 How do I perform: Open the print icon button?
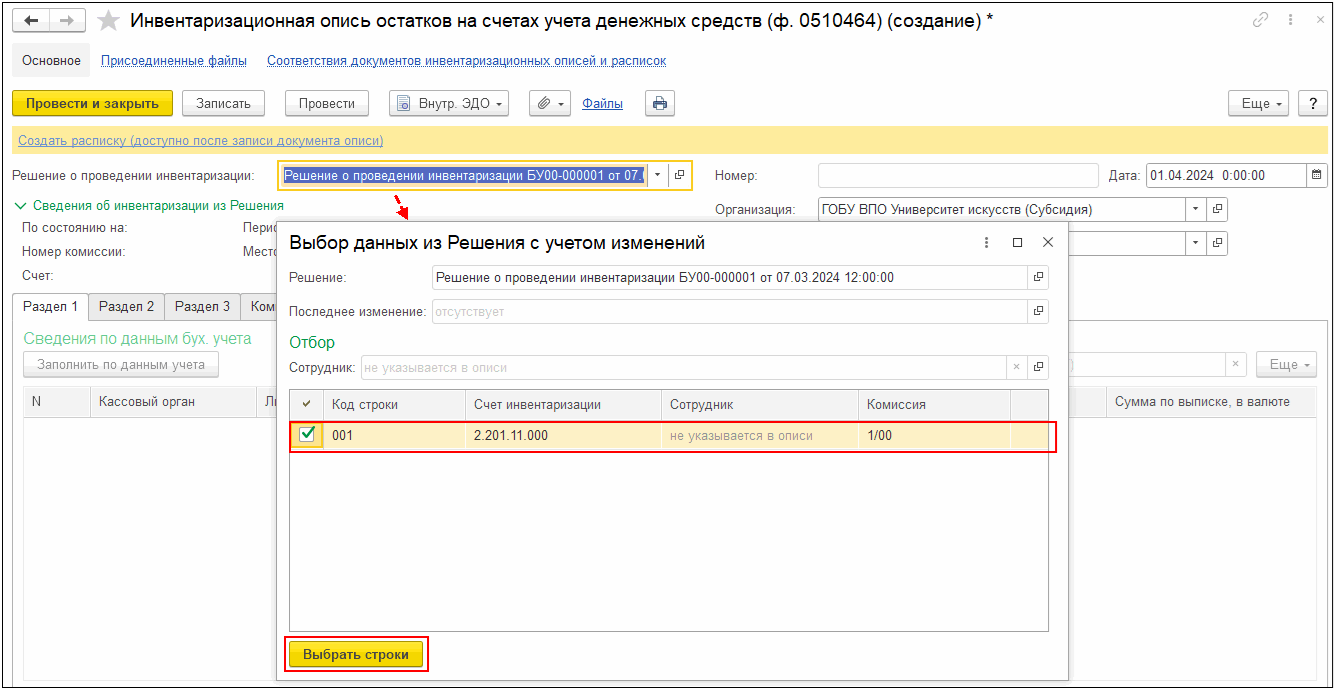click(x=660, y=103)
